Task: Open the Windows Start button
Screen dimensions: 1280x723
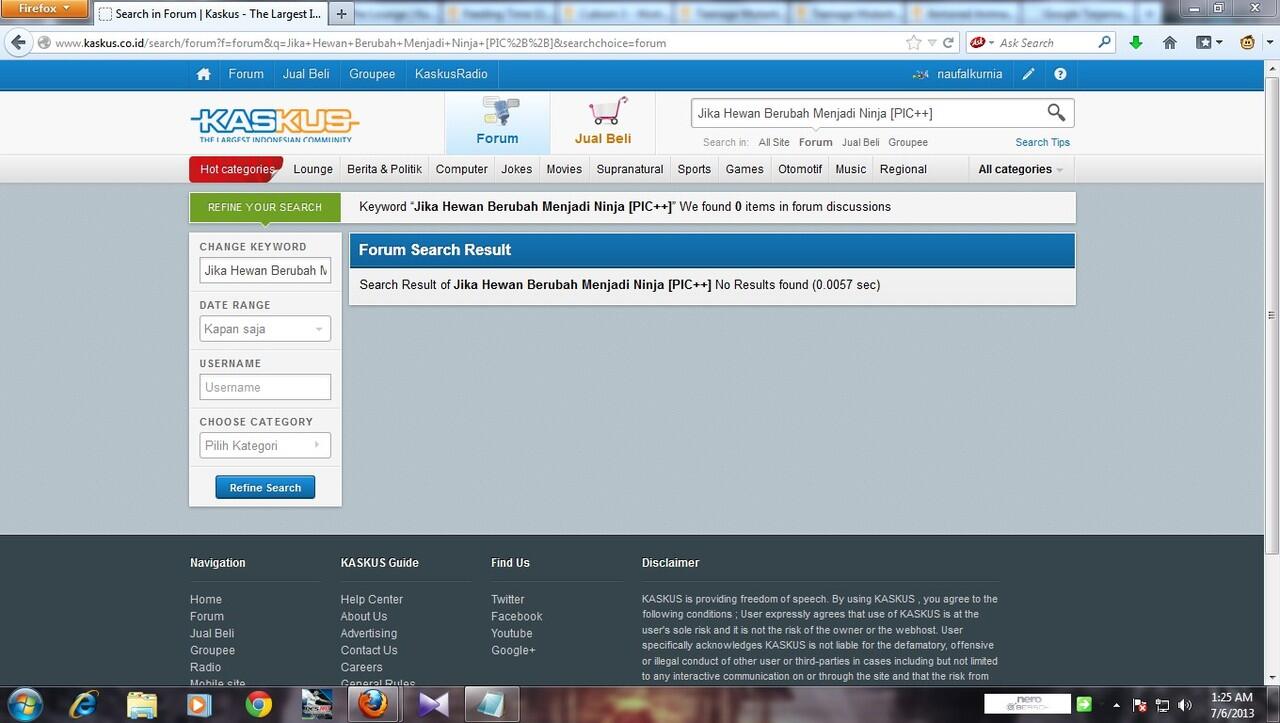Action: coord(24,704)
